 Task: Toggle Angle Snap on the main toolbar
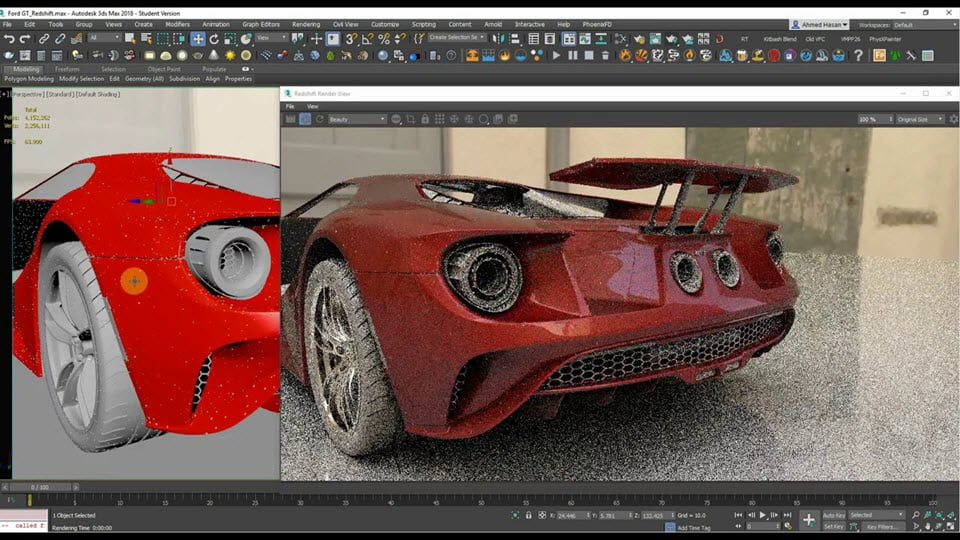point(367,39)
